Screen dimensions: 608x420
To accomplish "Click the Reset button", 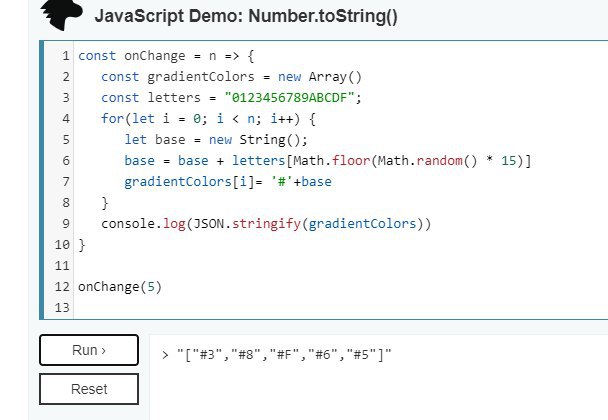I will coord(89,389).
